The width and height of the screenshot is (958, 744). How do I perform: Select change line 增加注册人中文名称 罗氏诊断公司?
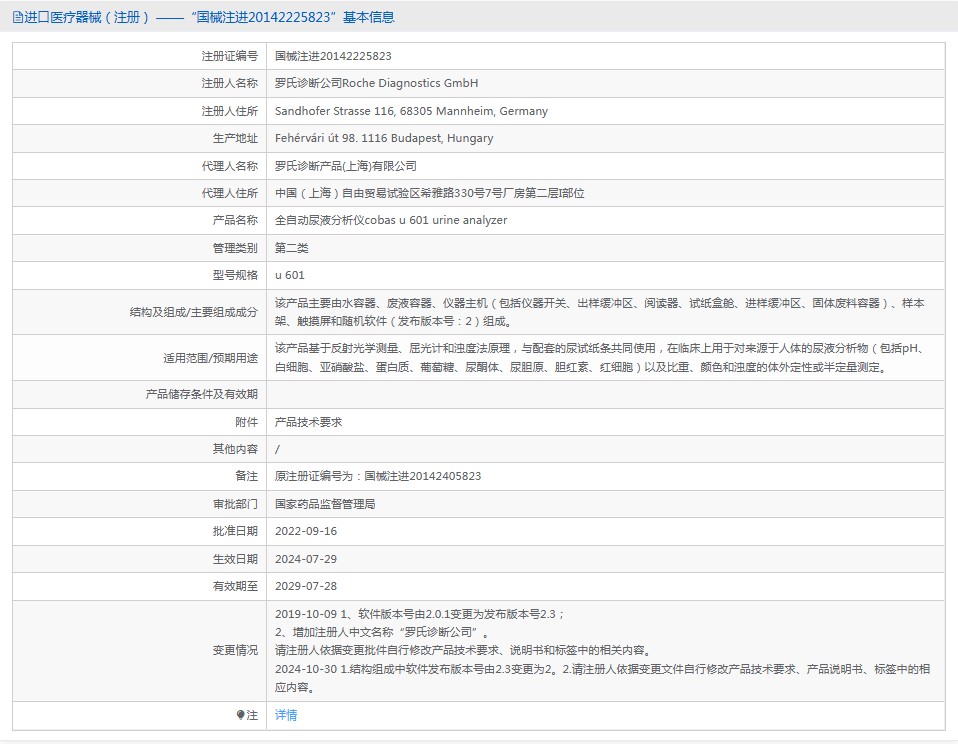coord(382,632)
